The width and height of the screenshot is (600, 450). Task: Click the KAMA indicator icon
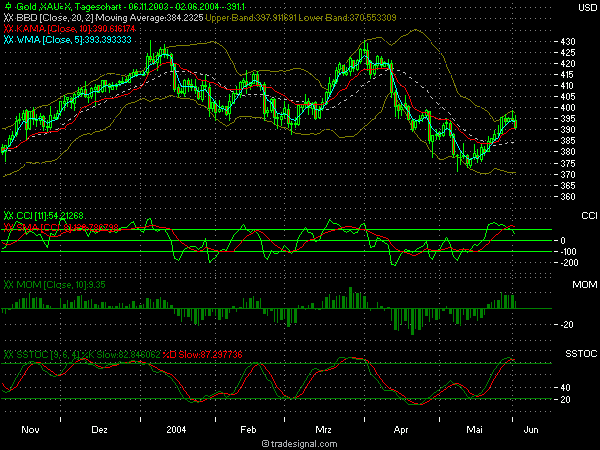(9, 29)
